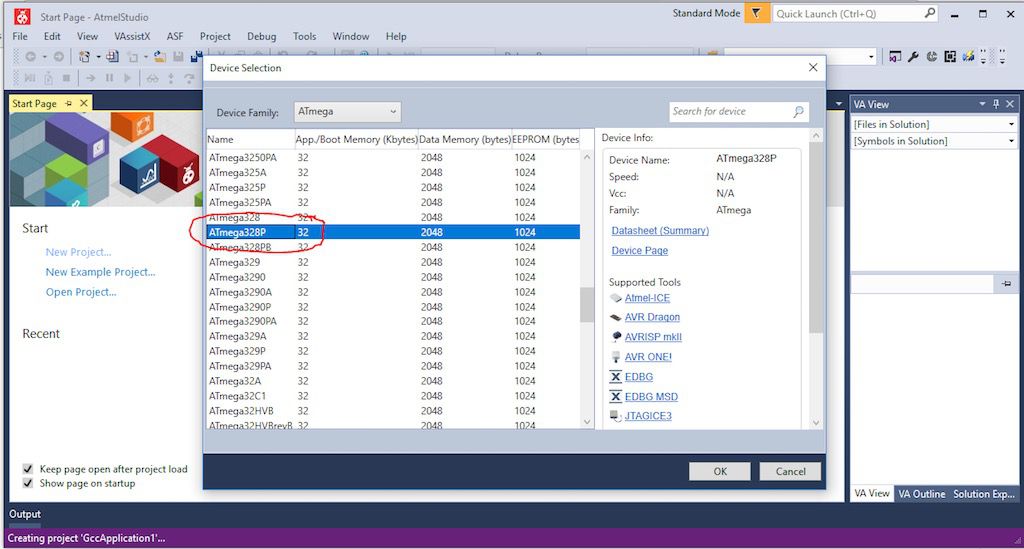Click the break all pause icon
1024x549 pixels.
coord(109,78)
